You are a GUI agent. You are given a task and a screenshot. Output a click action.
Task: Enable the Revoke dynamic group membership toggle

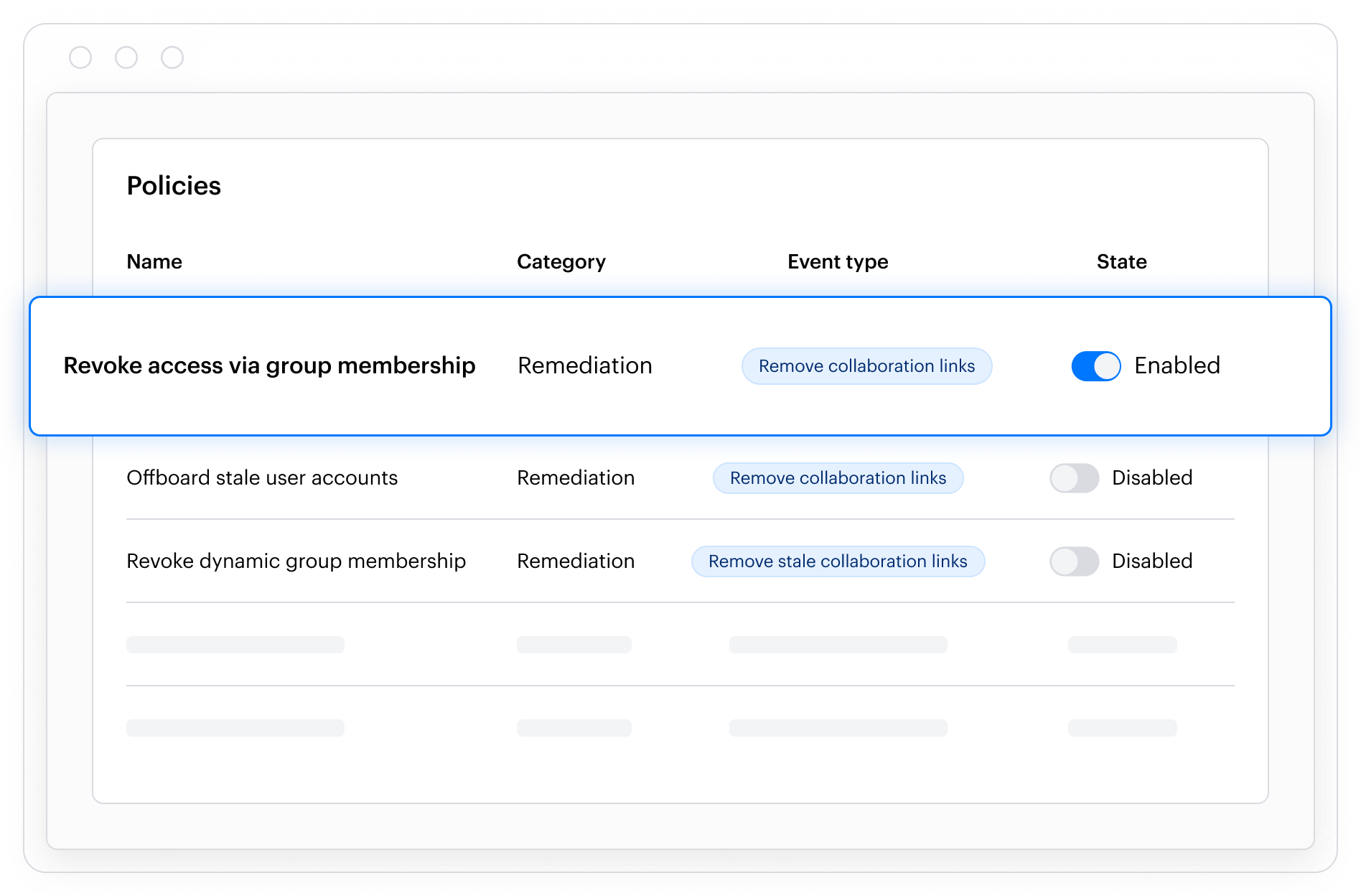click(1074, 561)
